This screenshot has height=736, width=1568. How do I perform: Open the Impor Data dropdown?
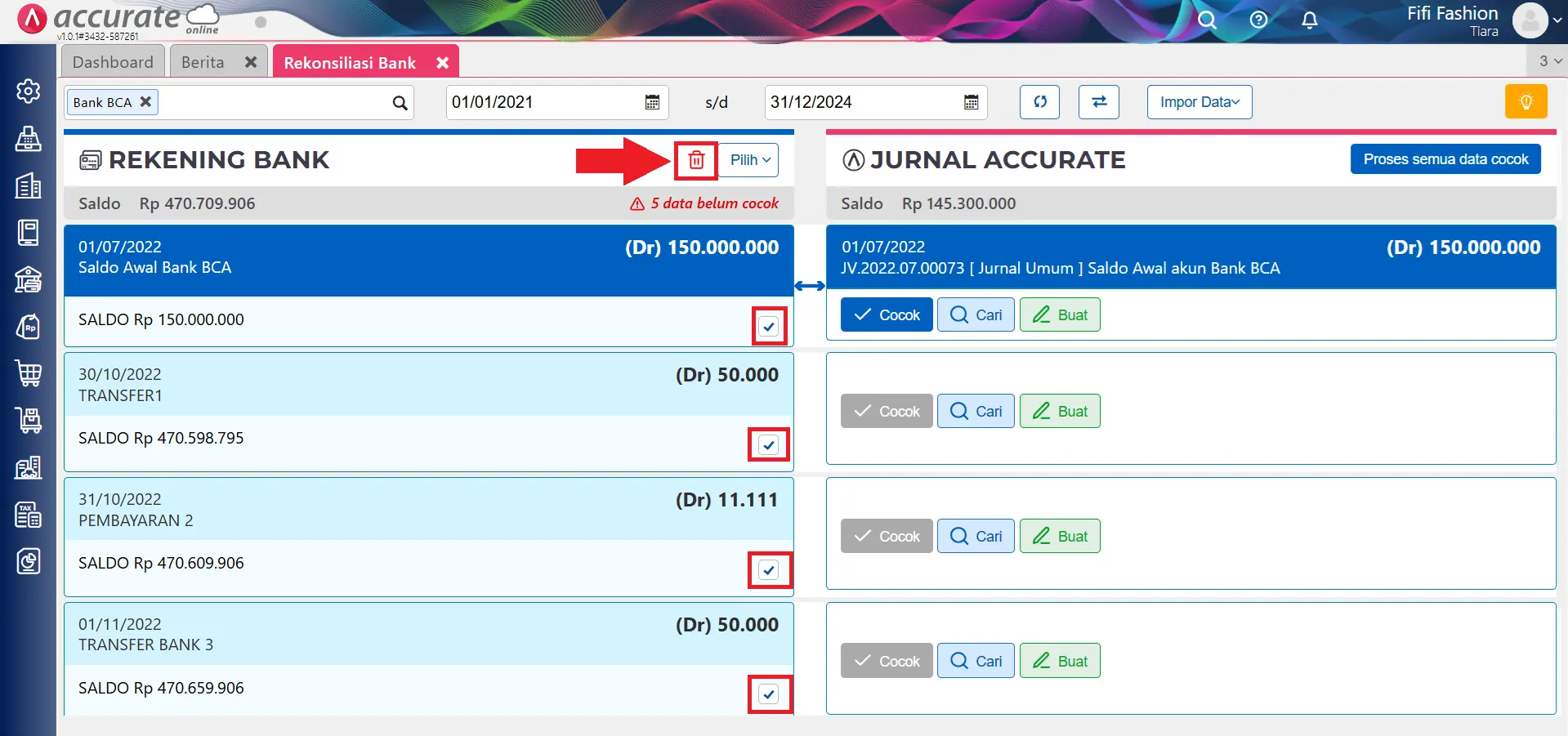pos(1199,102)
